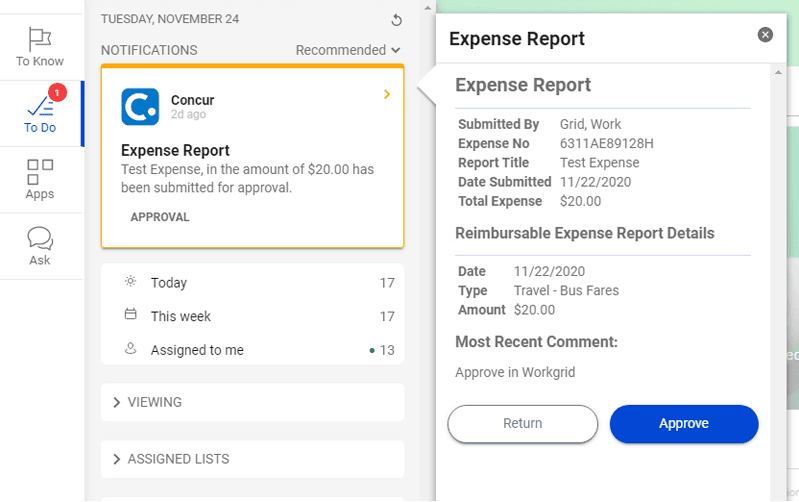Image resolution: width=799 pixels, height=502 pixels.
Task: Click the 13 count beside Assigned to me
Action: pos(387,350)
